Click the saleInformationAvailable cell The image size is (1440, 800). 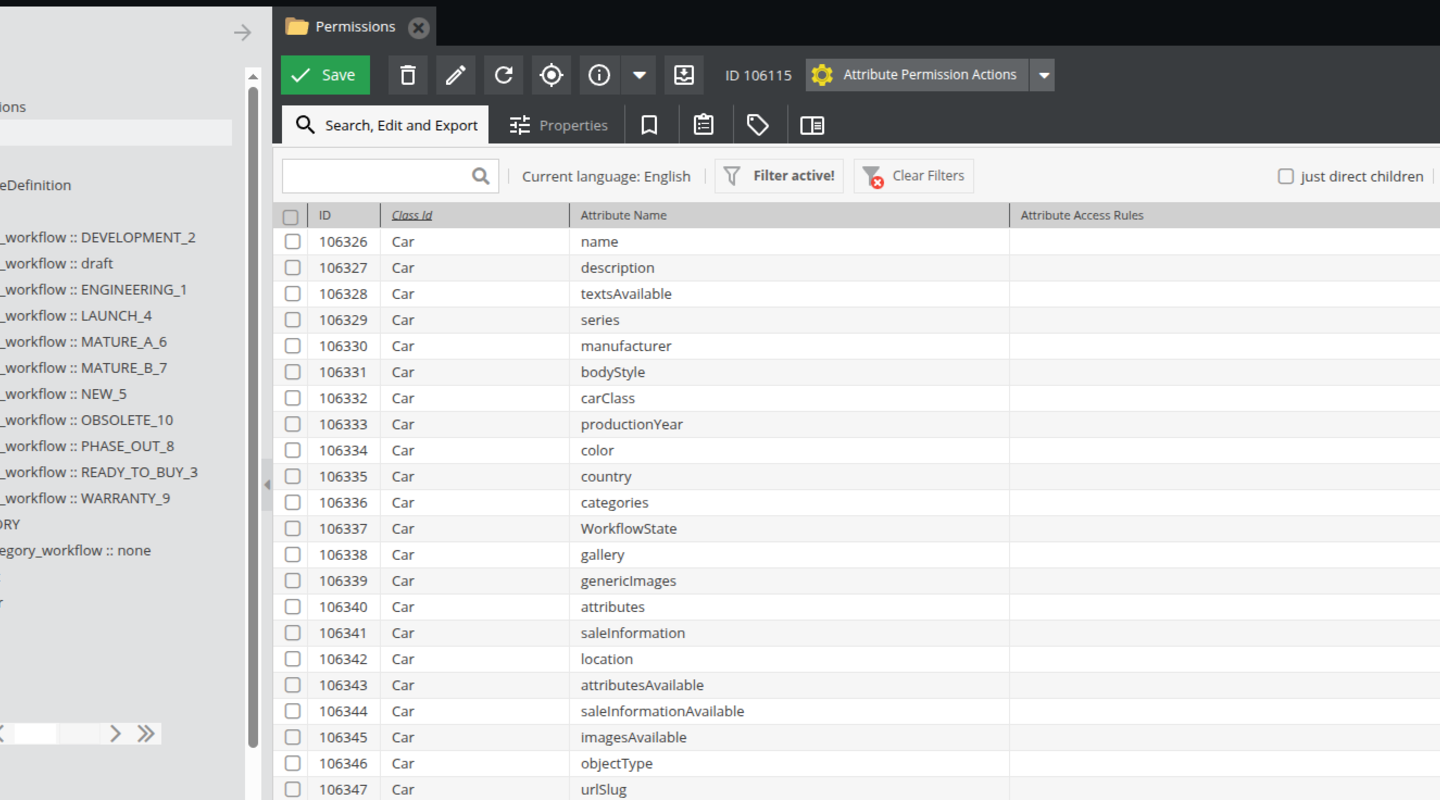pyautogui.click(x=789, y=711)
